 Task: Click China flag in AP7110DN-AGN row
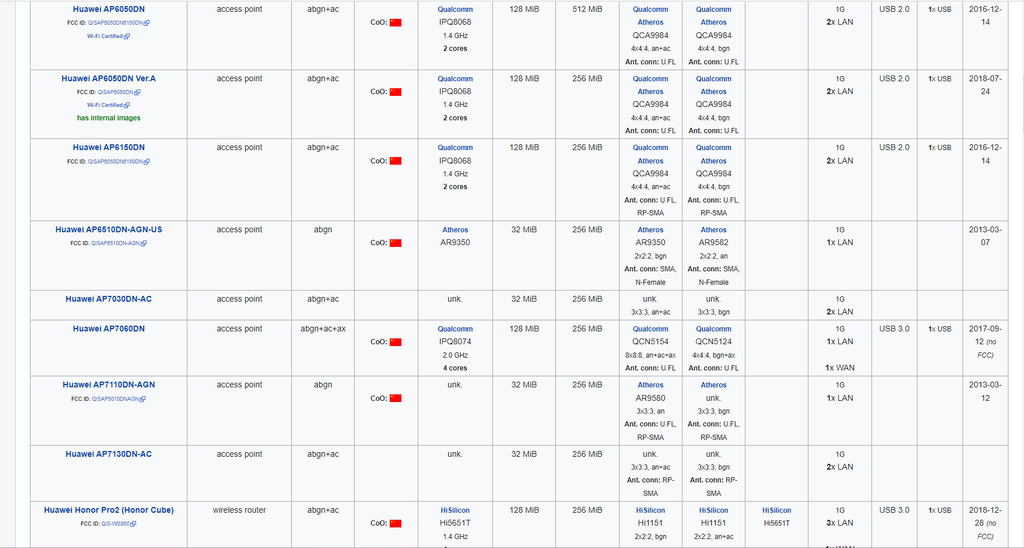pos(395,398)
